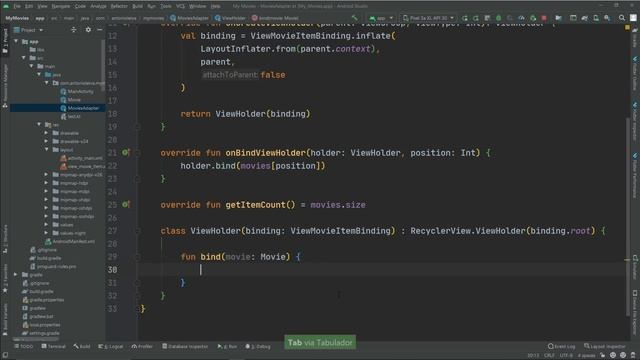The height and width of the screenshot is (360, 640).
Task: Open the Run tool window tab
Action: (227, 346)
